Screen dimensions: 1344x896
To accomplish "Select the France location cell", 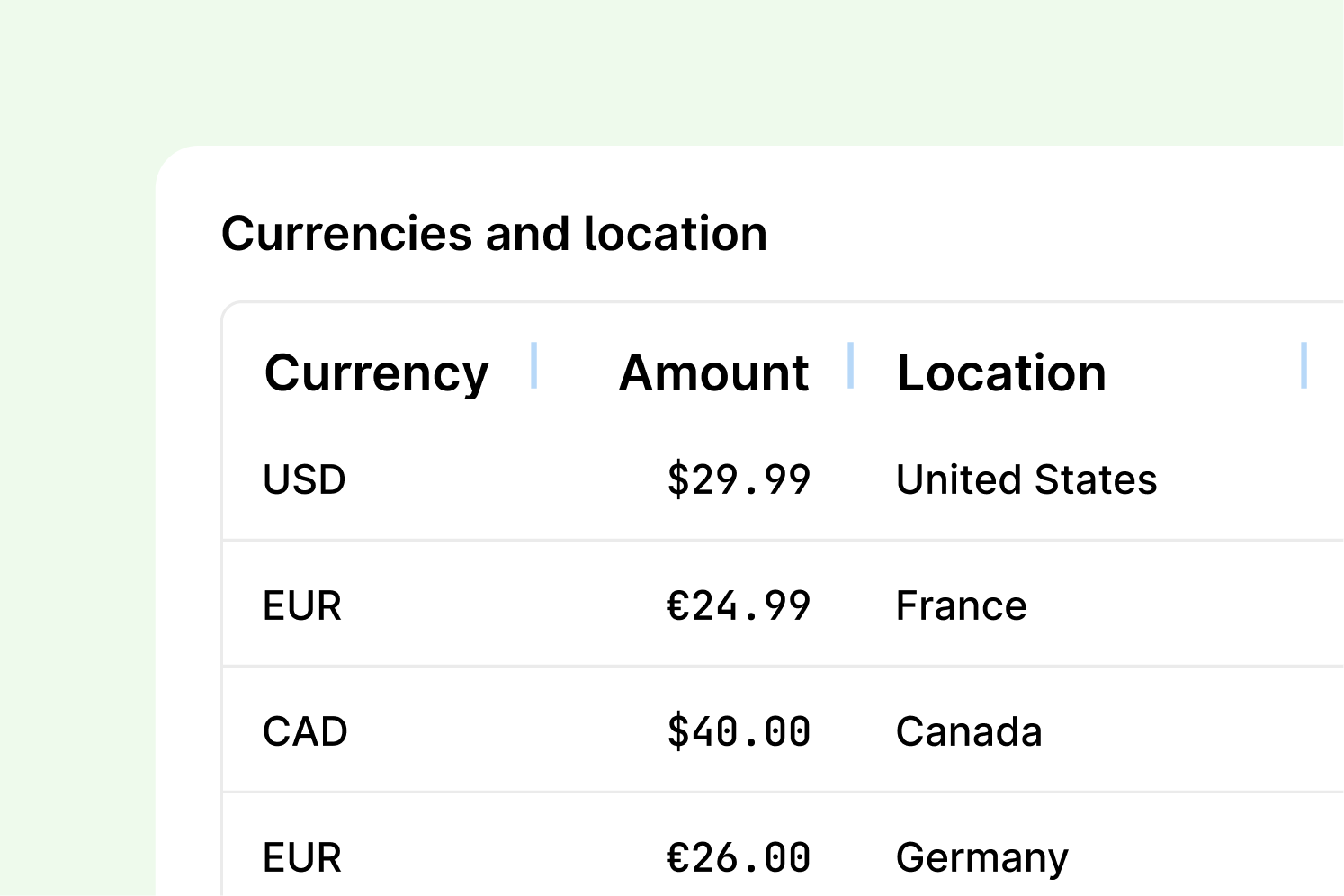I will coord(960,605).
